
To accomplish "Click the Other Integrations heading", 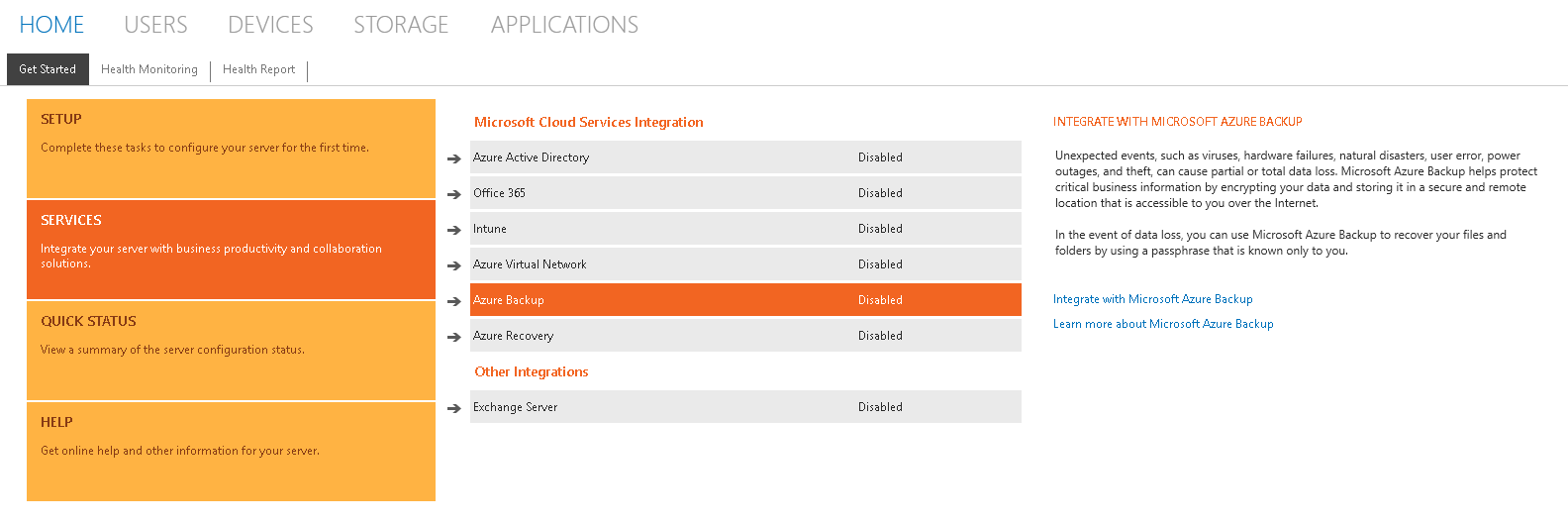I will [x=532, y=371].
